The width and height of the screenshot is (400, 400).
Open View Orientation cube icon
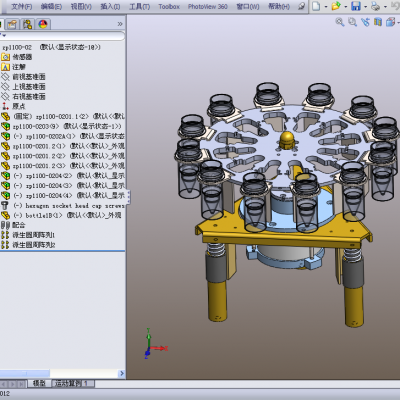point(390,22)
